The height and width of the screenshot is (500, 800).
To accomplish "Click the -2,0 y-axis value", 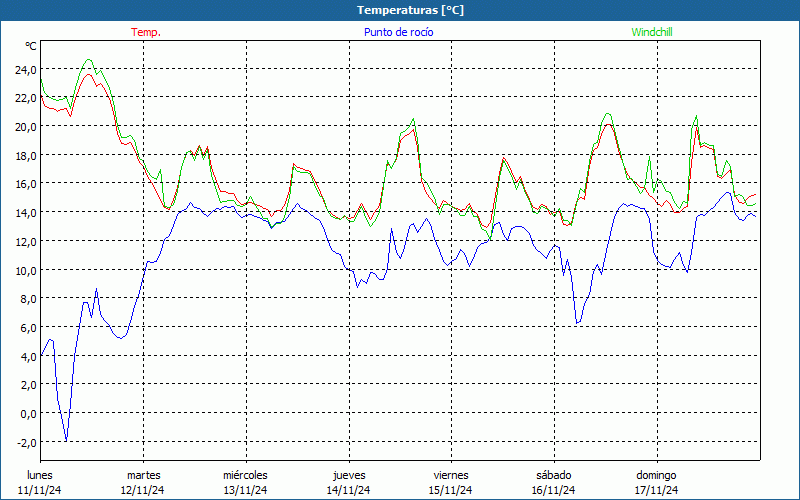I will coord(27,443).
